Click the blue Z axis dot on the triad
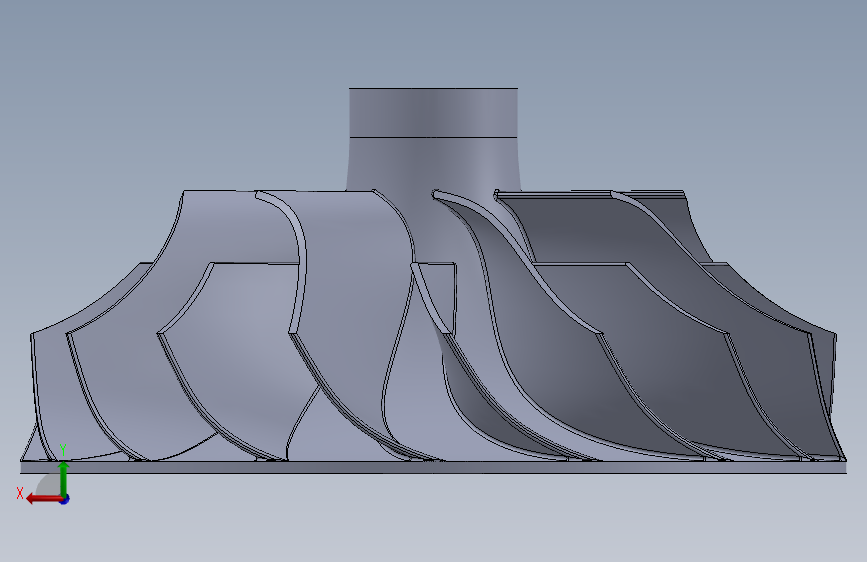 pyautogui.click(x=65, y=499)
